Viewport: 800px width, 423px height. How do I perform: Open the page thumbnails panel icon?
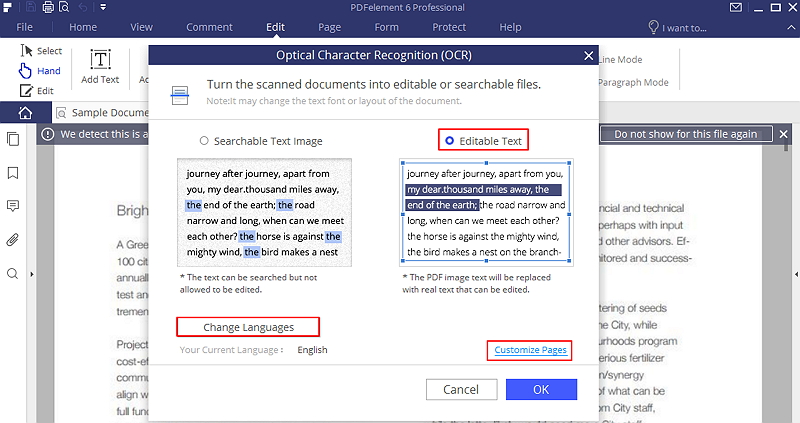pos(13,139)
